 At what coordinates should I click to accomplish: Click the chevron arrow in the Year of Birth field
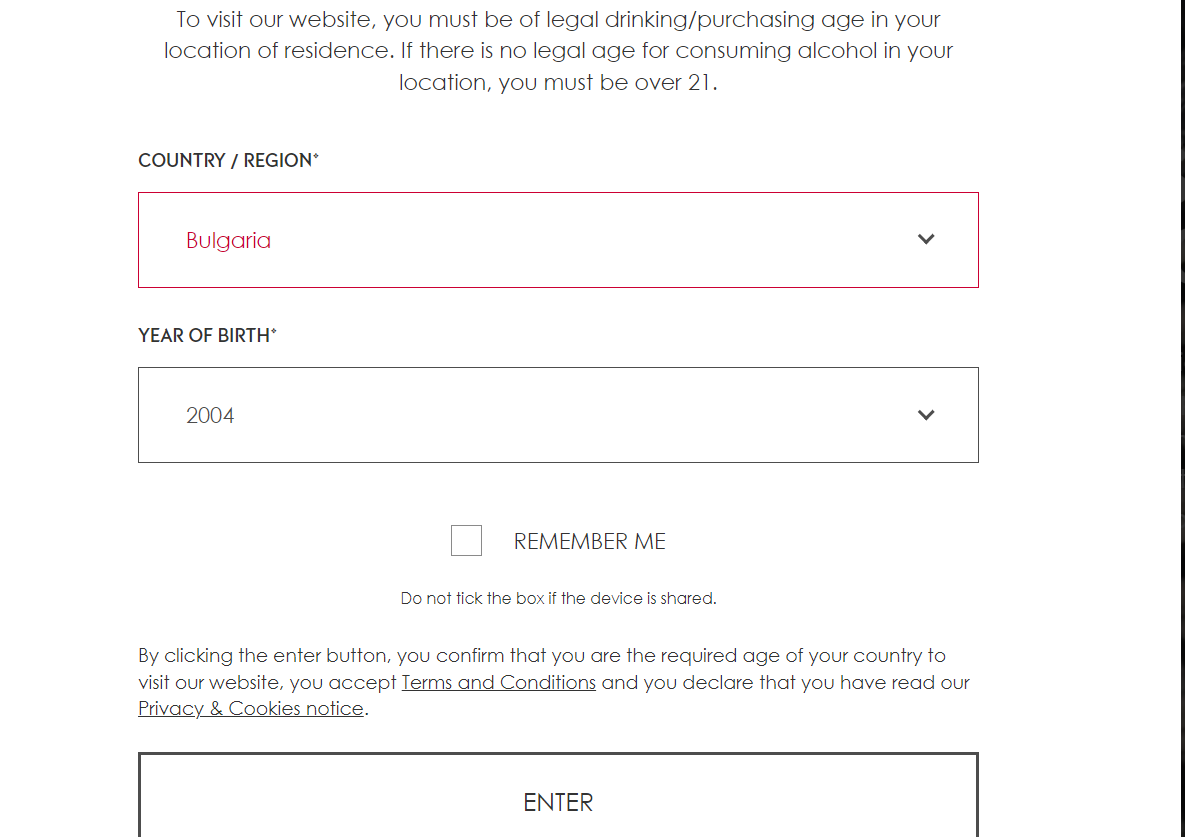coord(926,415)
